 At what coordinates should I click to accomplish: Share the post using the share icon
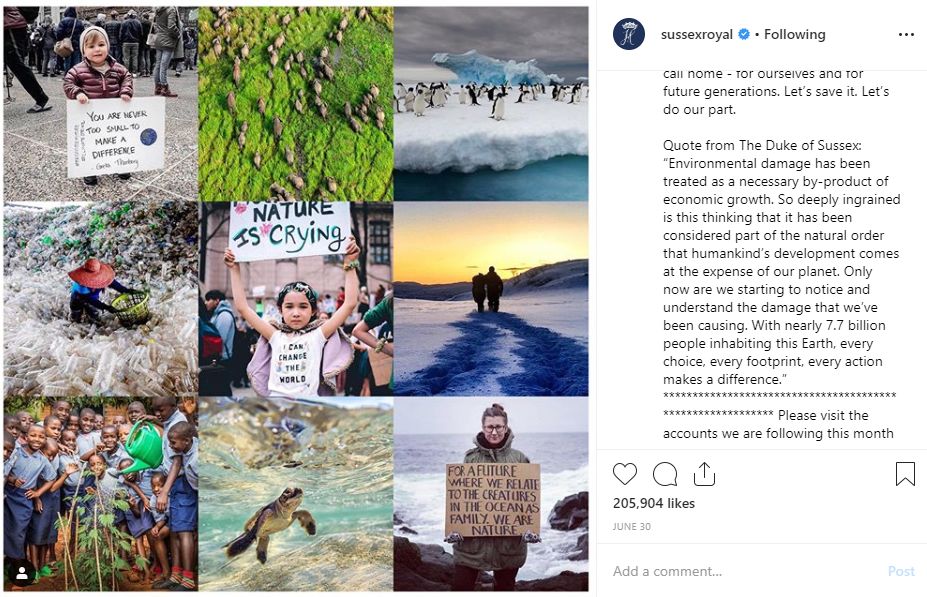click(x=704, y=474)
